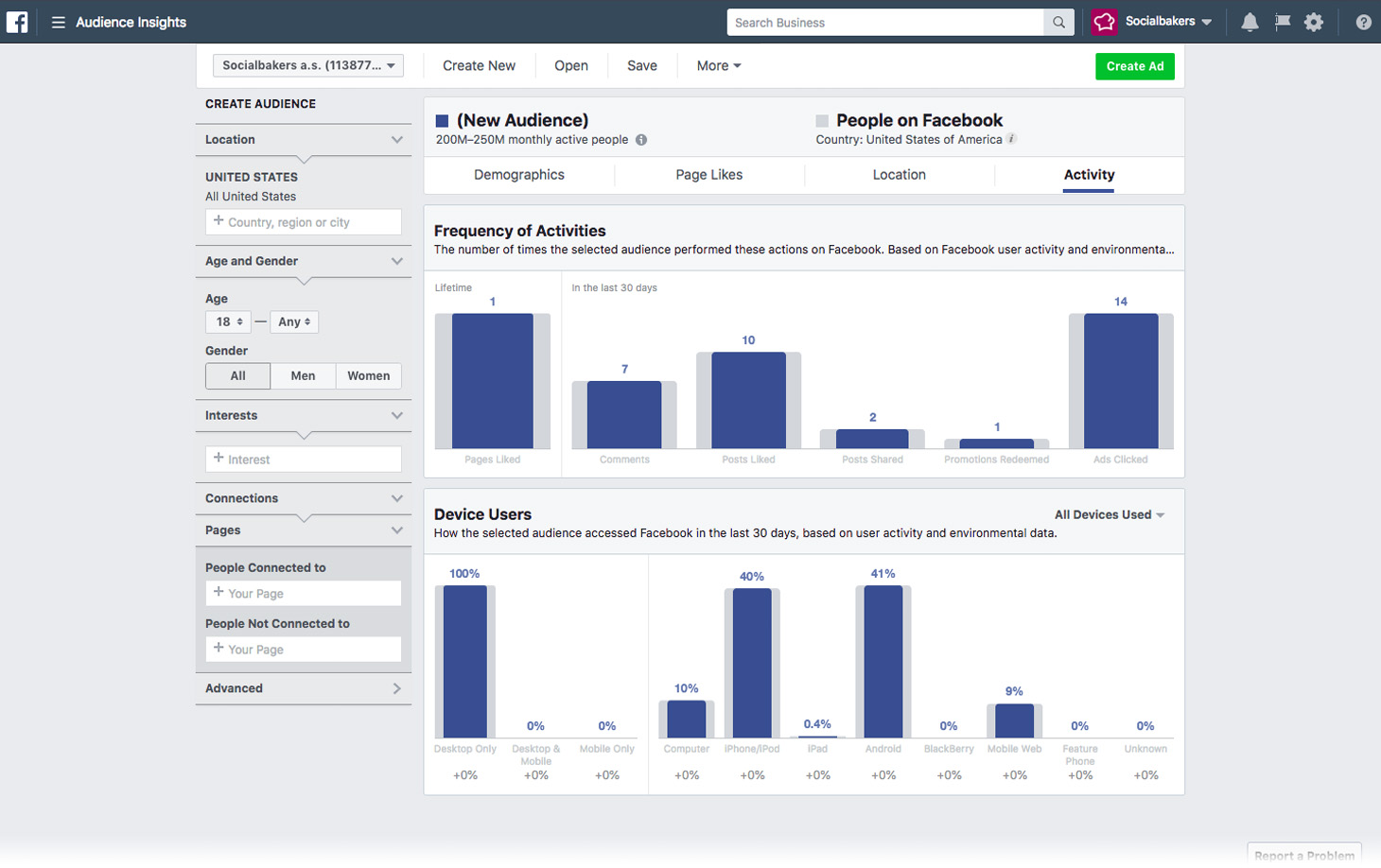Click Open in the toolbar
The height and width of the screenshot is (868, 1381).
571,65
